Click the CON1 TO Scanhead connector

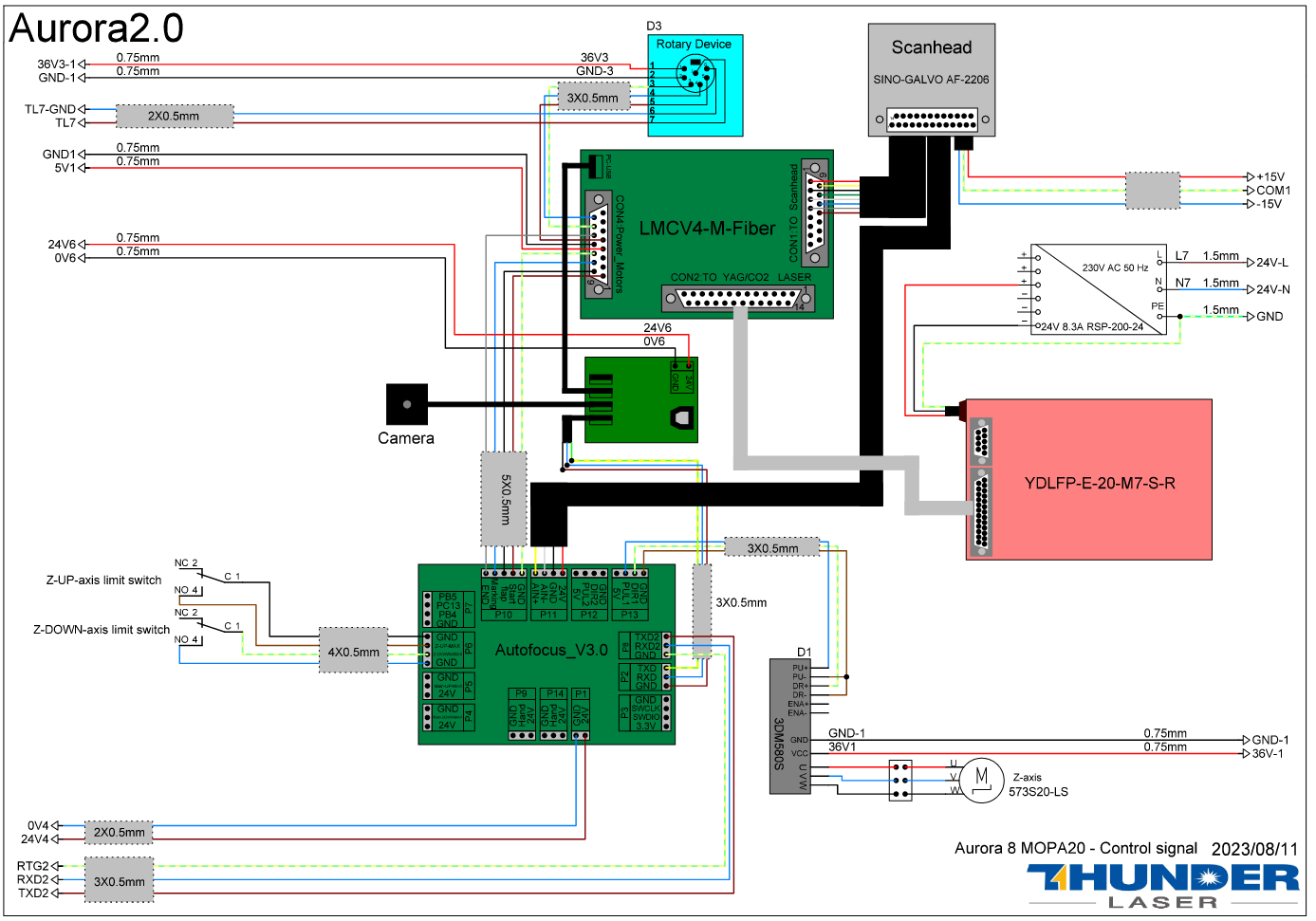click(x=815, y=212)
